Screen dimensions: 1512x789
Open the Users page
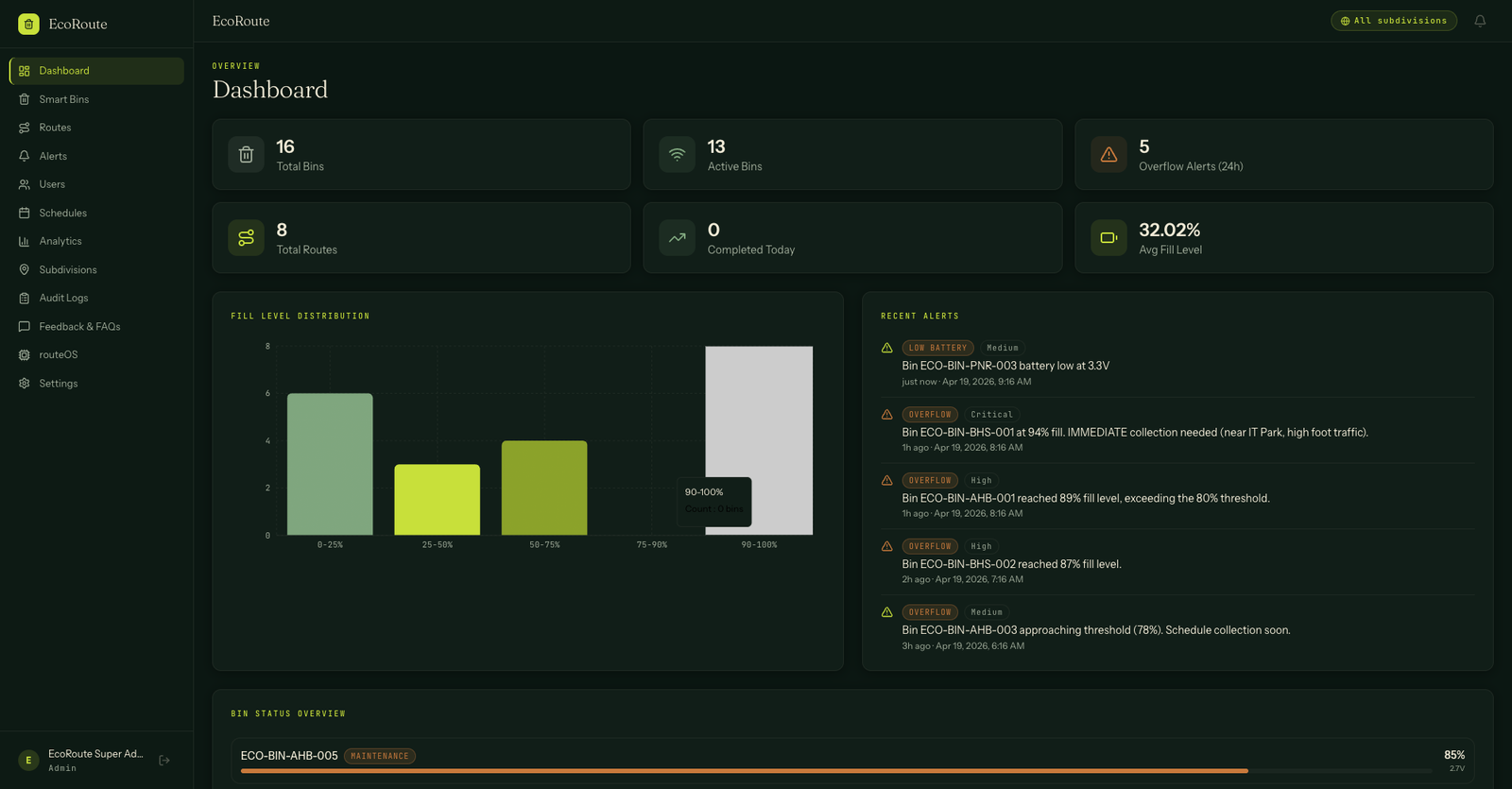coord(96,184)
